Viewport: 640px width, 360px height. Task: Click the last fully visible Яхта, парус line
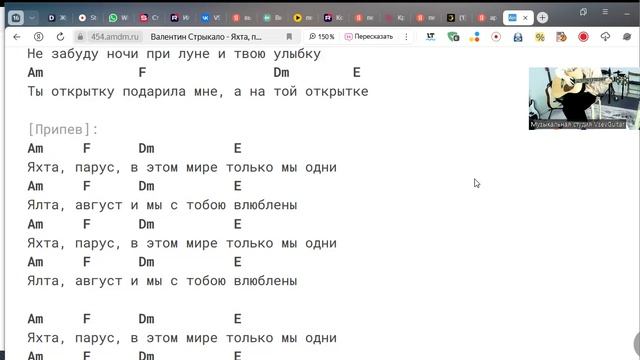click(182, 338)
